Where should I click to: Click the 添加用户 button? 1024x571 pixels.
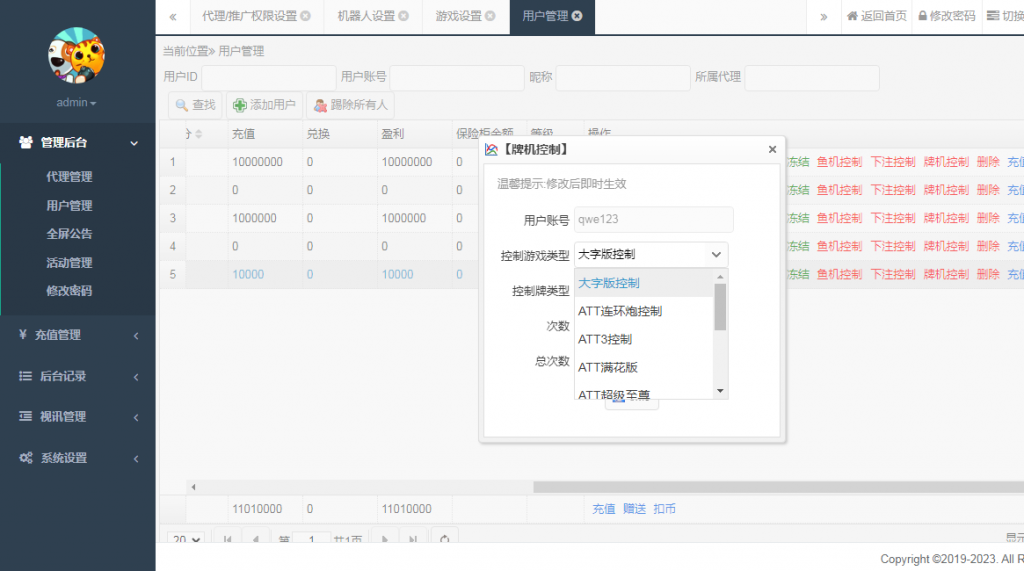click(264, 105)
